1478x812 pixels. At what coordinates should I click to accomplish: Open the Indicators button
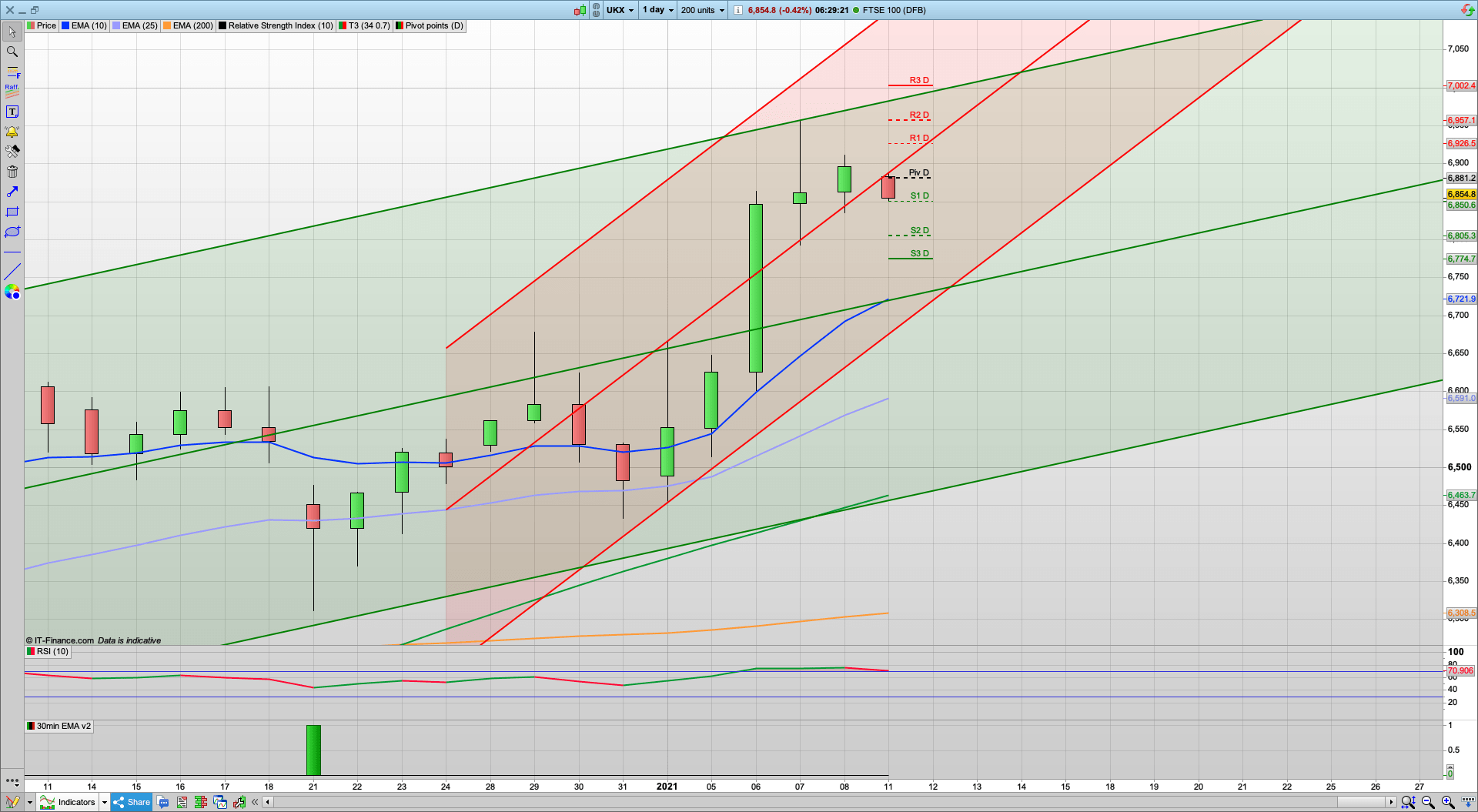(x=75, y=802)
